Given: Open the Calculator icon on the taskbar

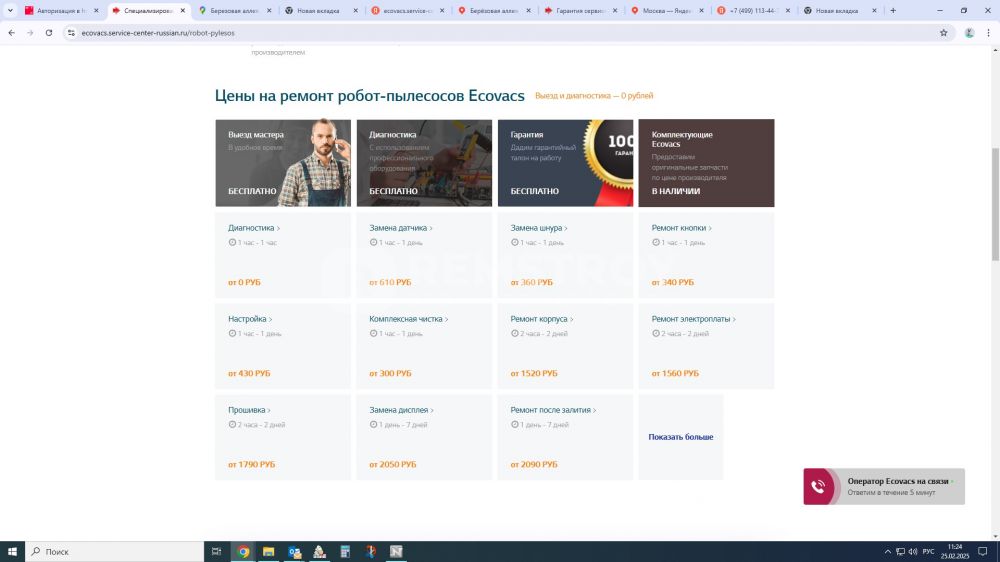Looking at the screenshot, I should [x=345, y=551].
